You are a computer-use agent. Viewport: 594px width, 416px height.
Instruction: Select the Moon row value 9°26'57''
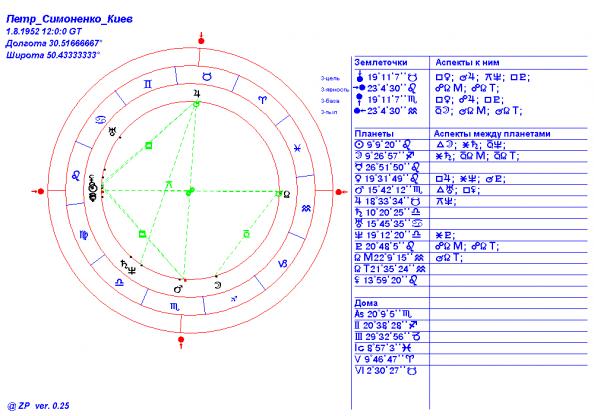385,156
